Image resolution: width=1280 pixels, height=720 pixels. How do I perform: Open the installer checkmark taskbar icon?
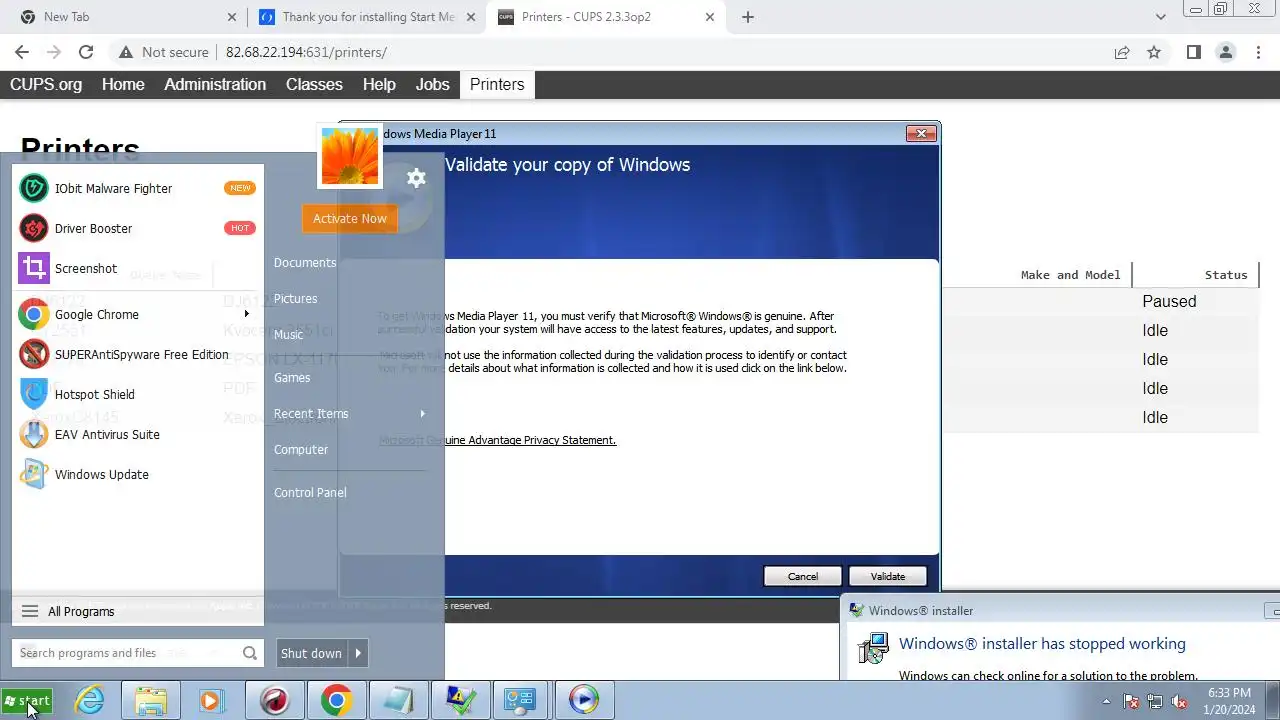[460, 701]
